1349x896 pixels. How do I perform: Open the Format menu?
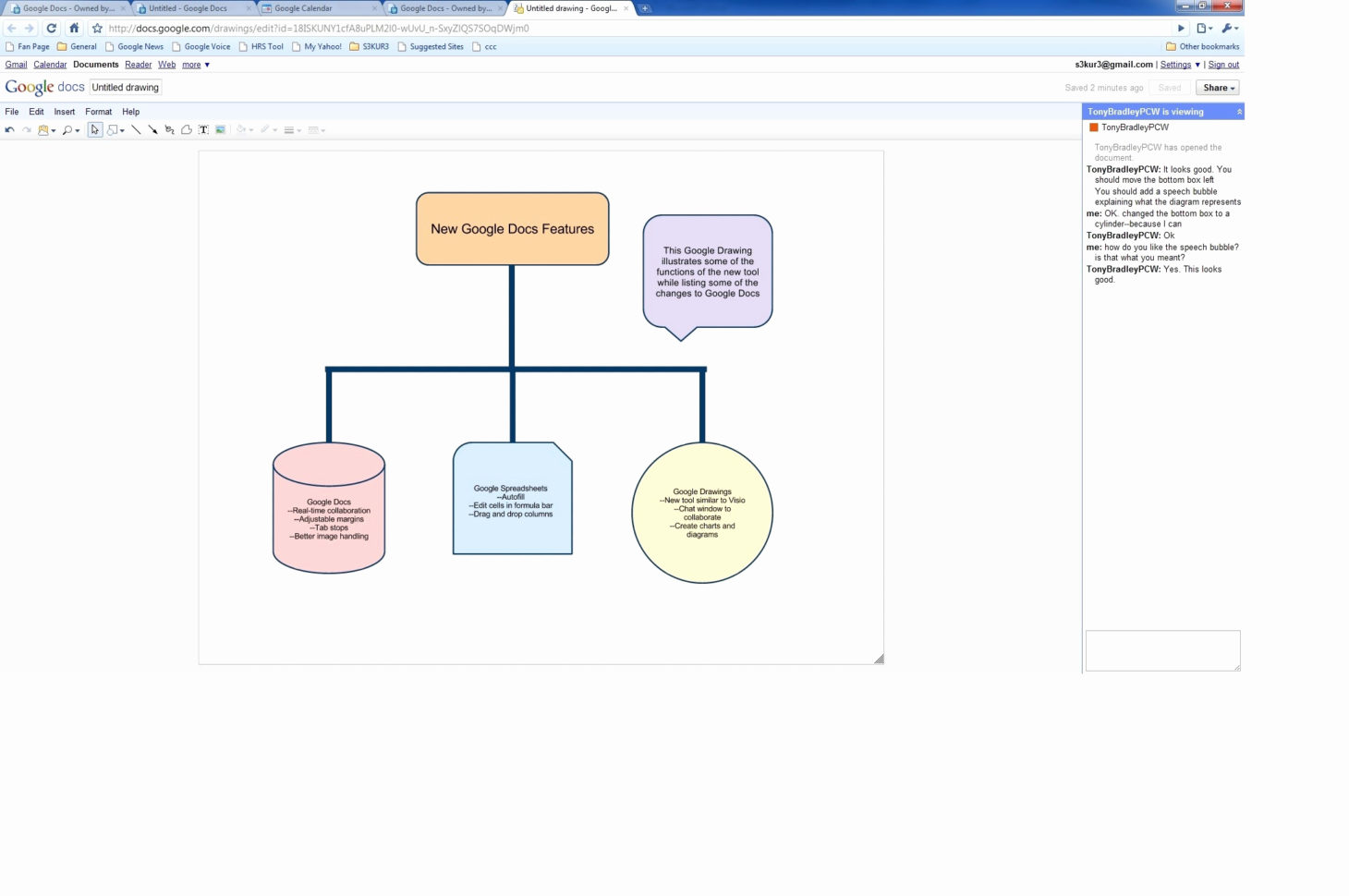point(99,112)
